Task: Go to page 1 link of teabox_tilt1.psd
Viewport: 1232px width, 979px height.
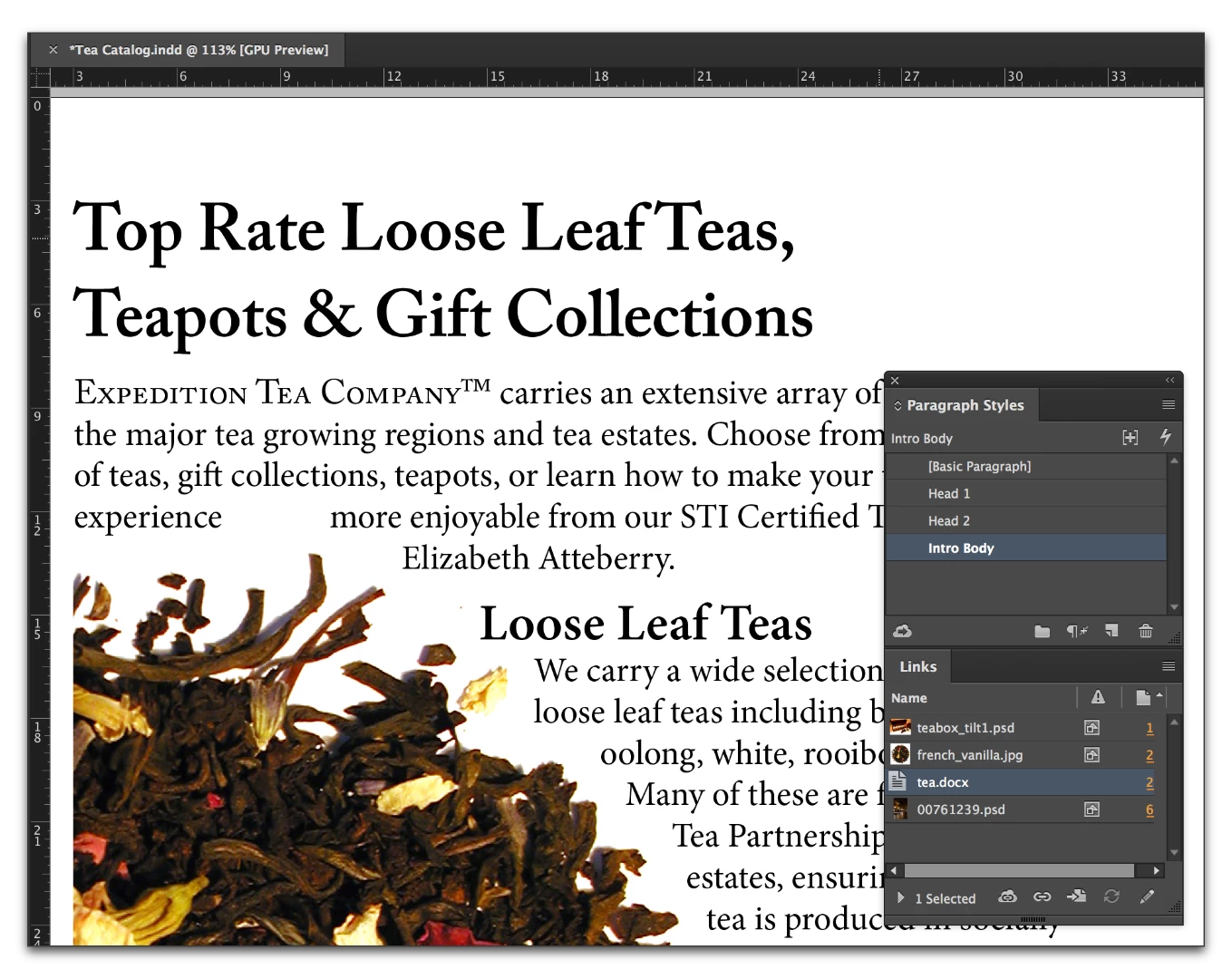Action: click(1150, 728)
